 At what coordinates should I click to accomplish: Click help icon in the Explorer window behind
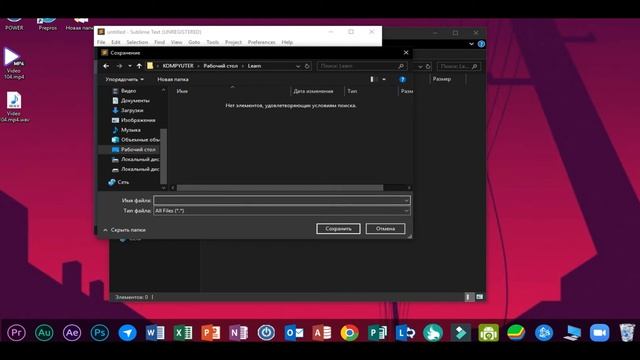pyautogui.click(x=481, y=44)
